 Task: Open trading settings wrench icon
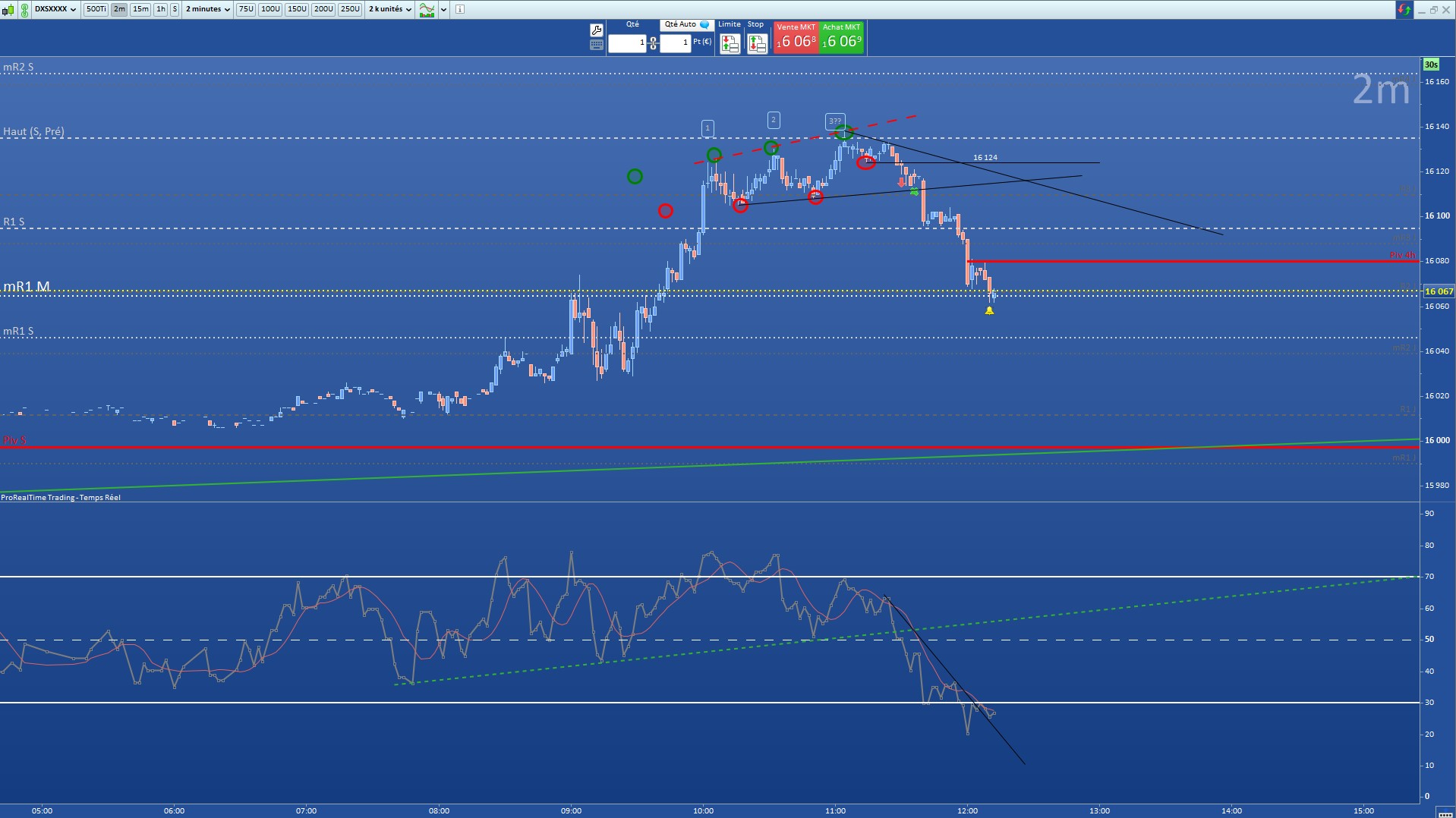point(597,30)
